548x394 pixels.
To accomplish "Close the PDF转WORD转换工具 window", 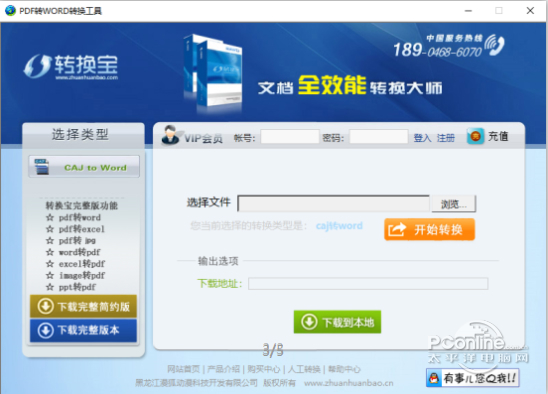I will pyautogui.click(x=530, y=11).
